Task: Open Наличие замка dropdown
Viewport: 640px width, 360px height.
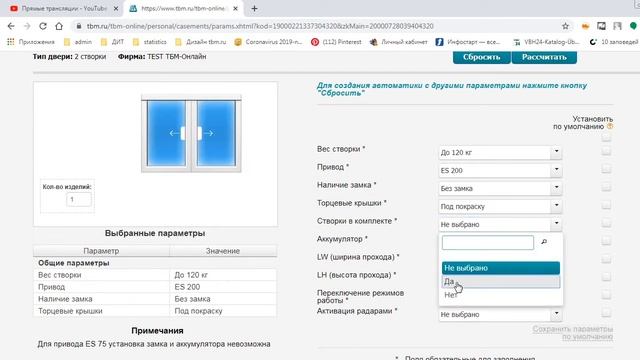Action: click(x=500, y=188)
